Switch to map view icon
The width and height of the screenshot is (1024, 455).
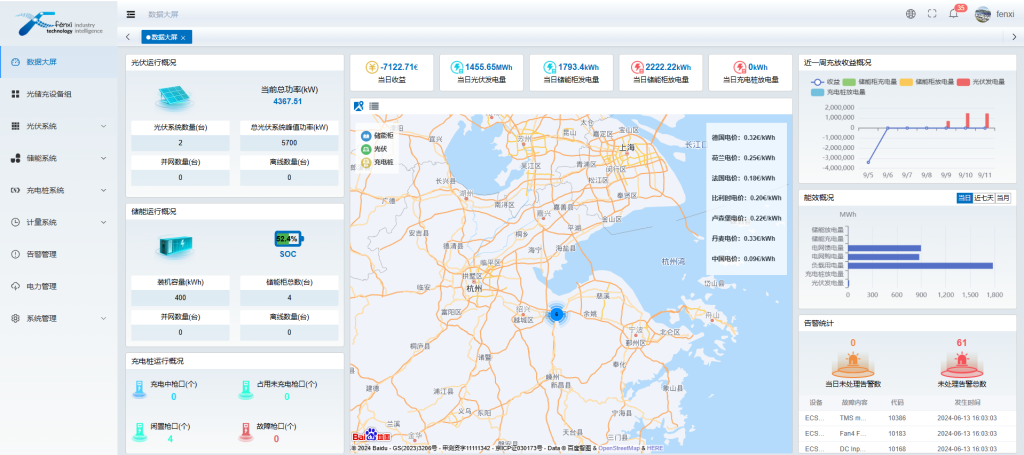(x=359, y=106)
